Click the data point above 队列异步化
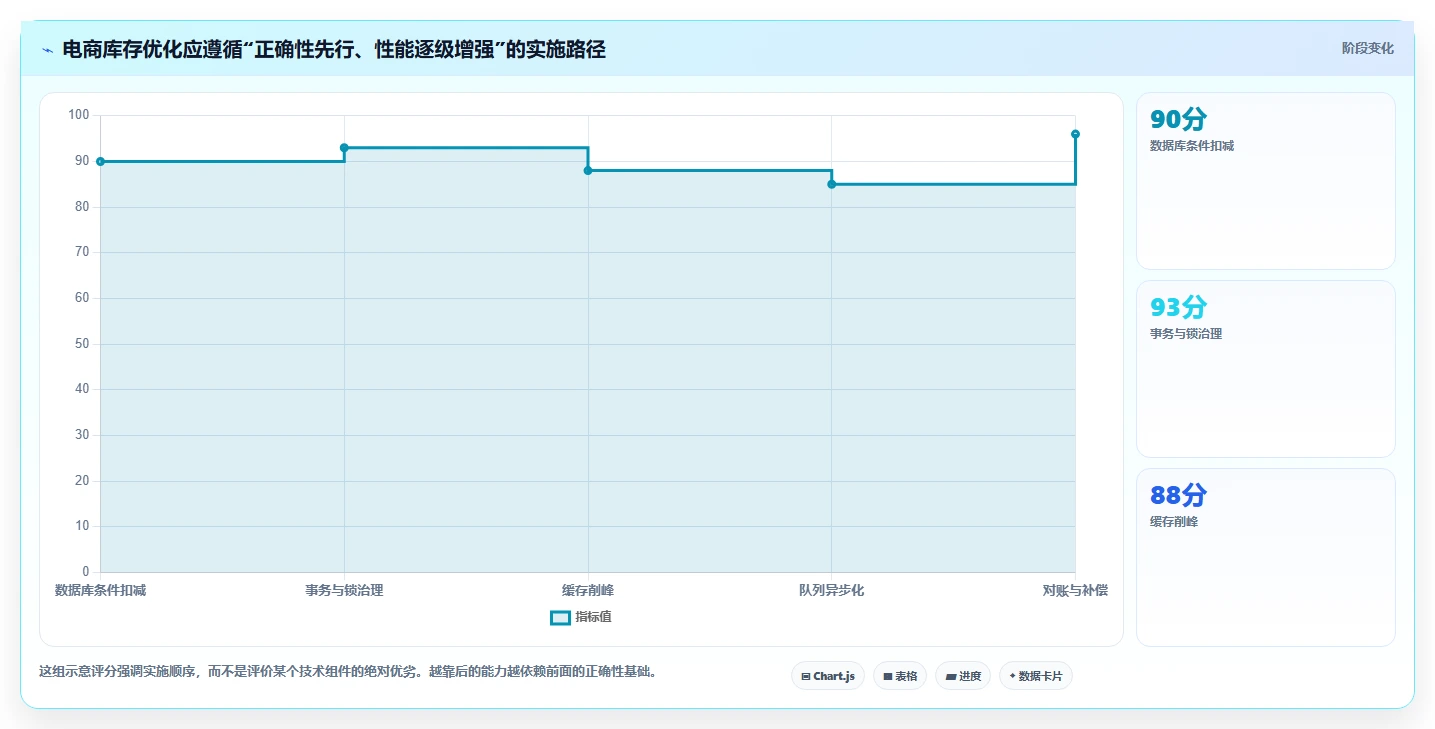 [x=832, y=184]
